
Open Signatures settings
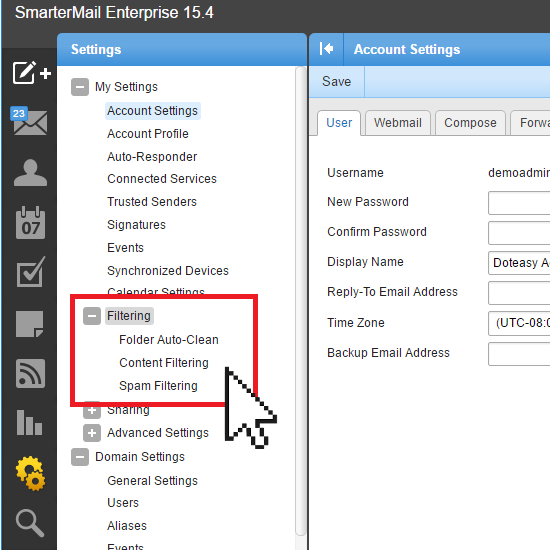click(136, 225)
